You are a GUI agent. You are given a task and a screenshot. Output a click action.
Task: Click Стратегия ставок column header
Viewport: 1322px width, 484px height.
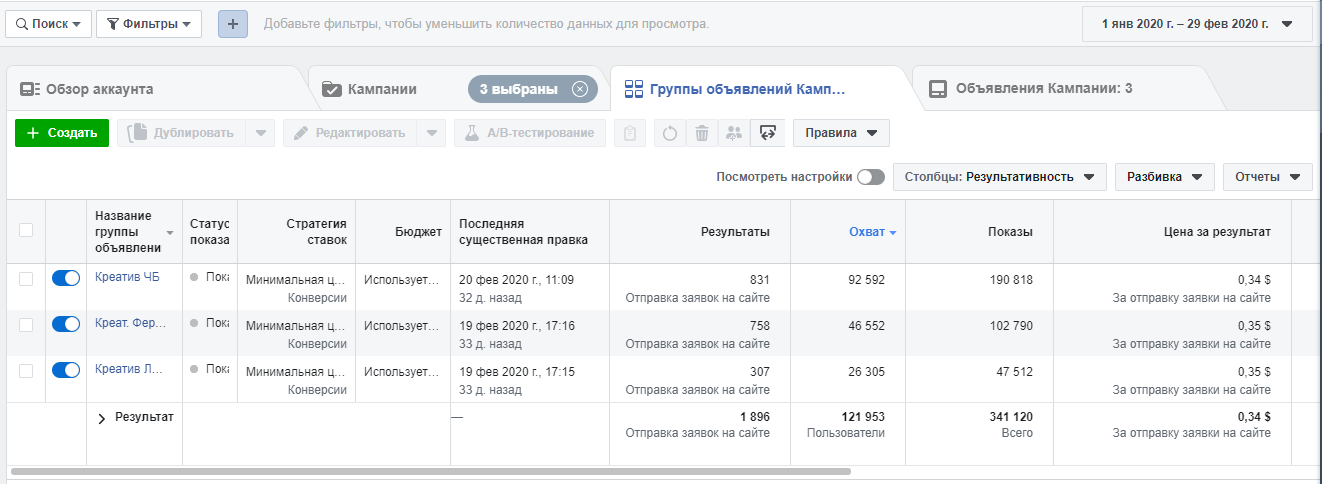[x=297, y=232]
